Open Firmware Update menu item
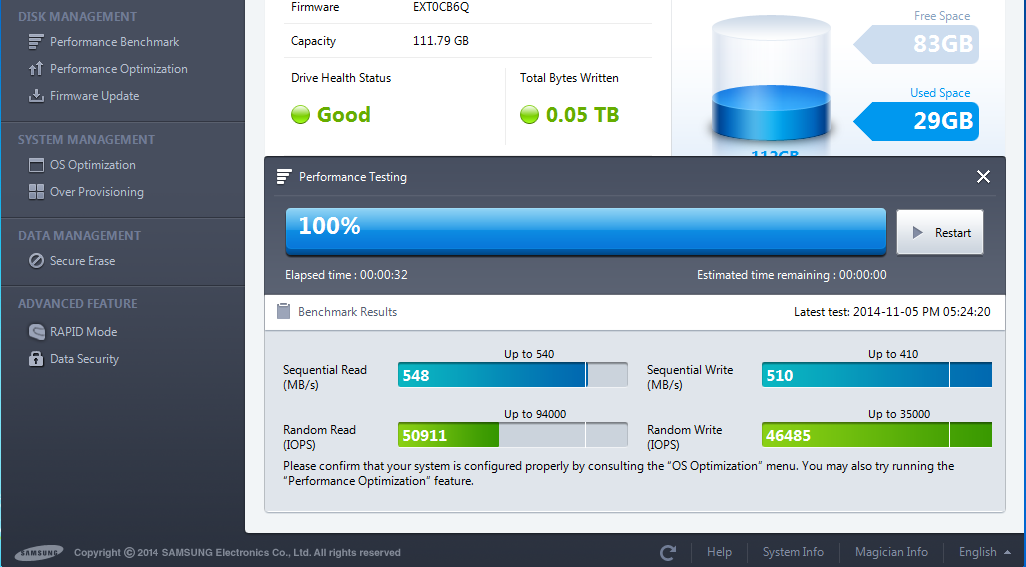The height and width of the screenshot is (567, 1026). [x=94, y=95]
